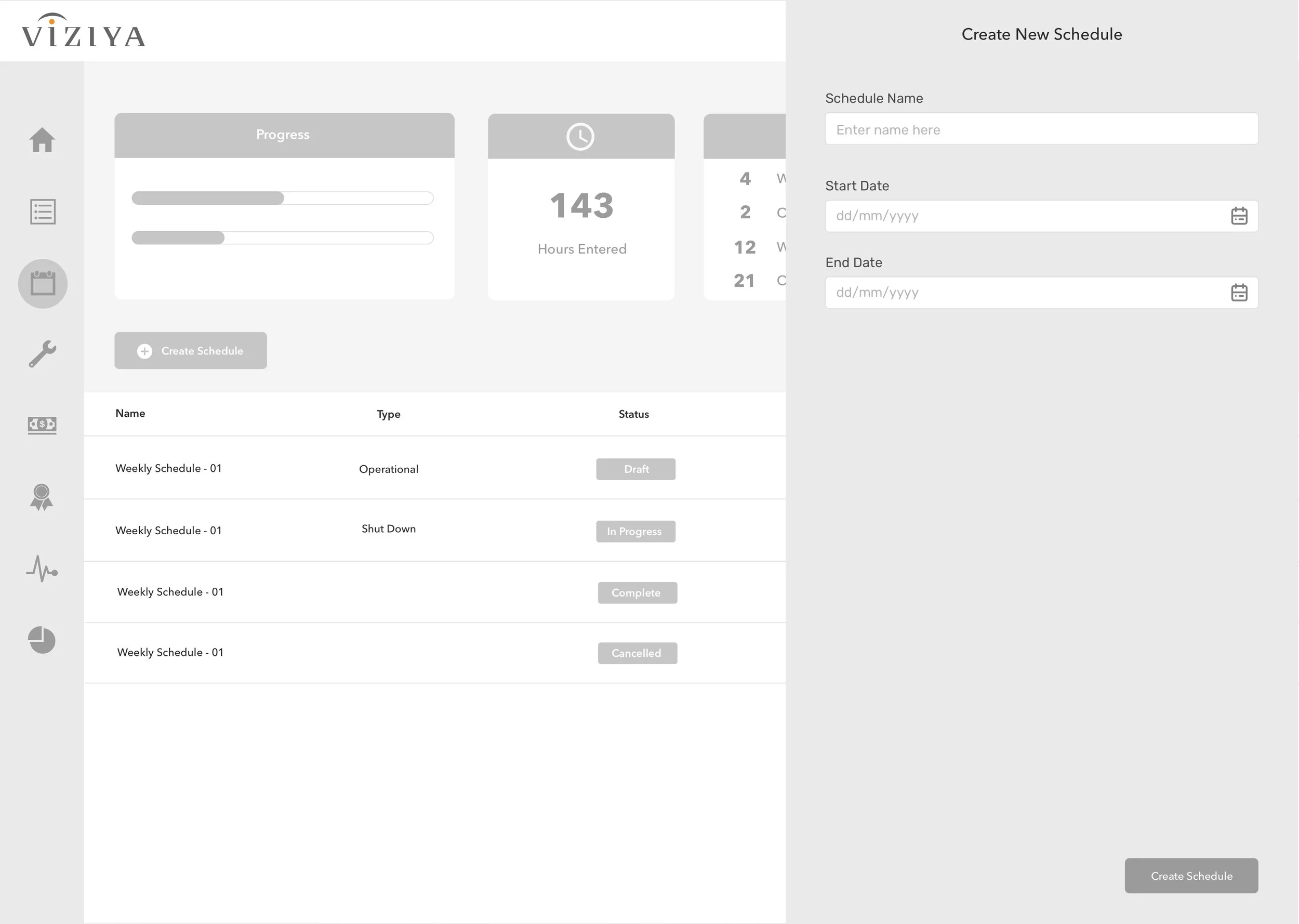This screenshot has height=924, width=1299.
Task: Open the list view sidebar icon
Action: point(43,212)
